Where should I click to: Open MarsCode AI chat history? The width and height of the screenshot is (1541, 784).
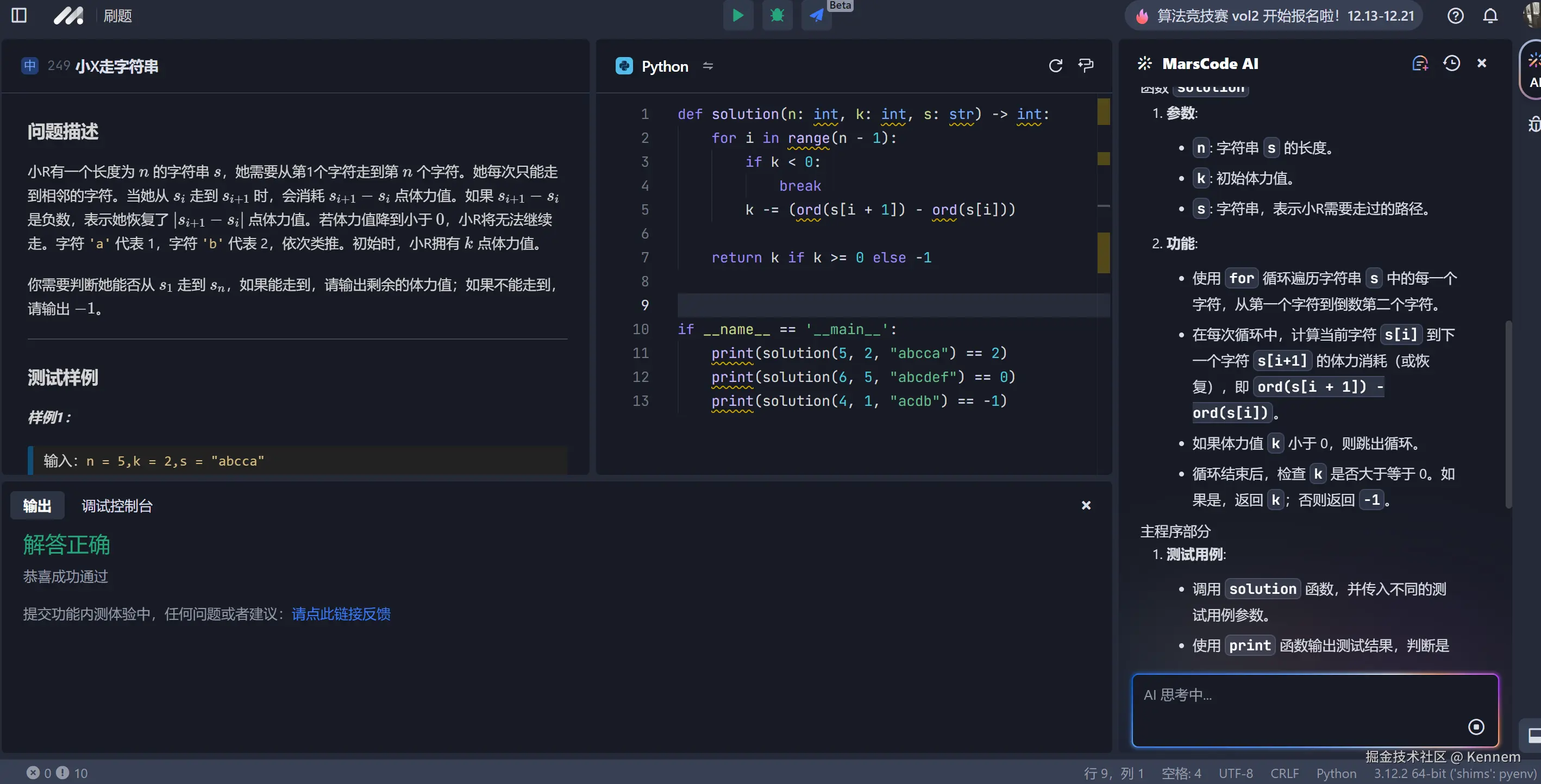[1451, 64]
